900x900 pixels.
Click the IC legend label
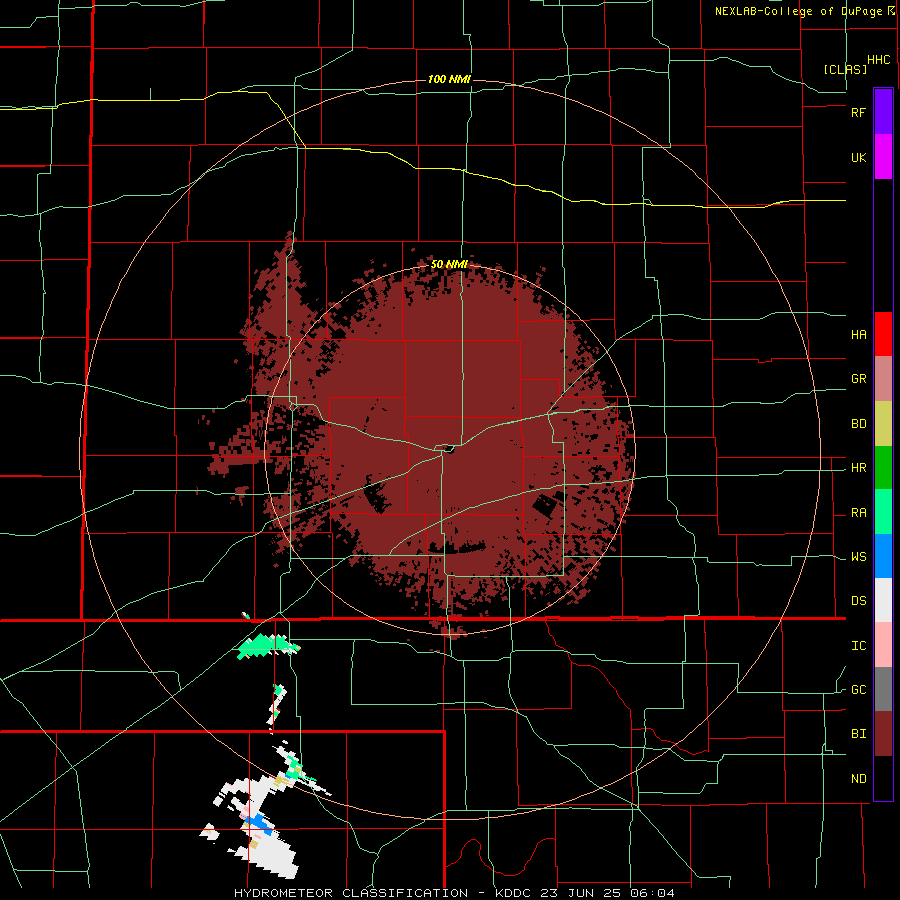click(858, 646)
